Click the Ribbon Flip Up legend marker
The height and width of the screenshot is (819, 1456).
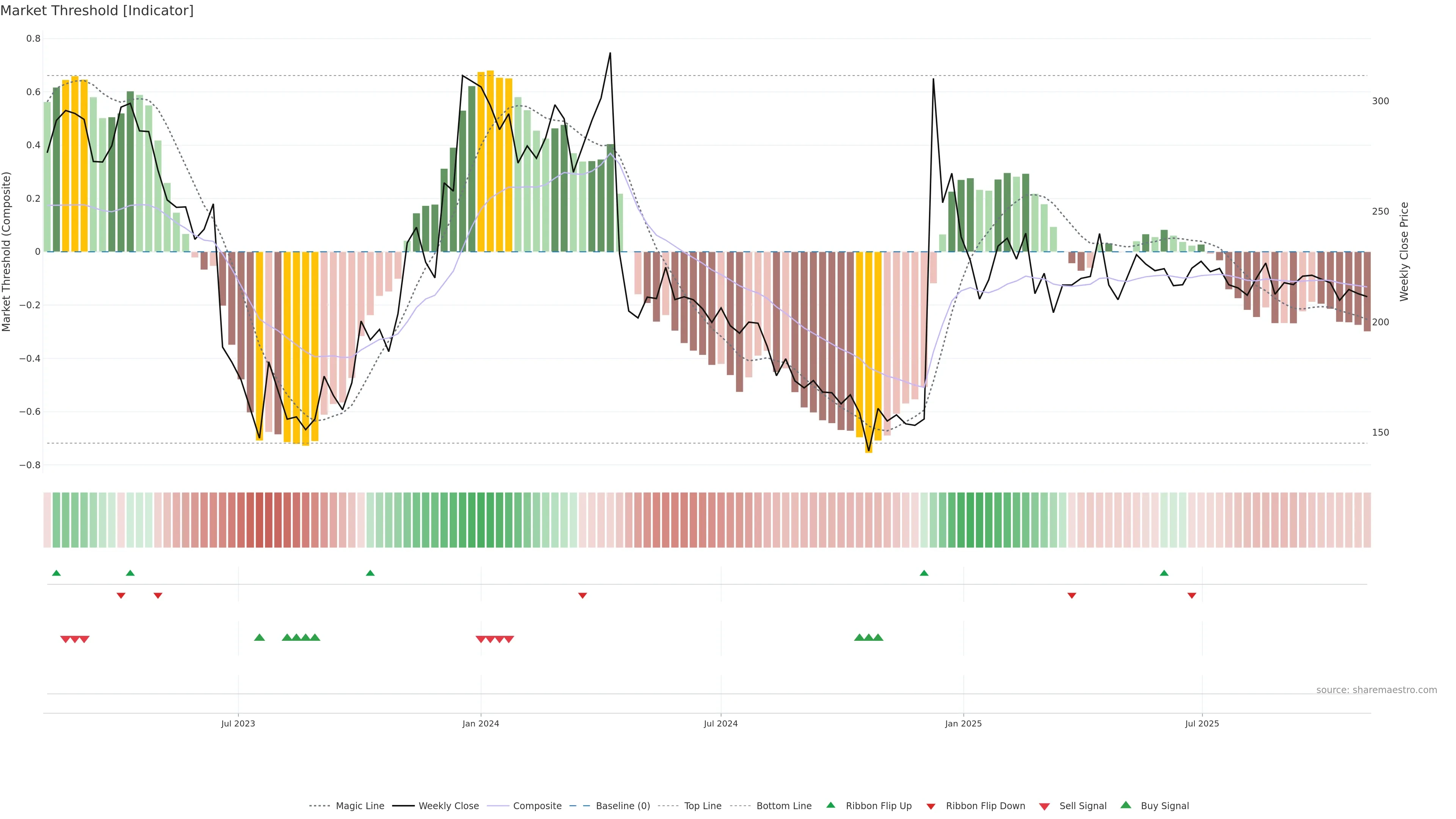click(x=830, y=805)
